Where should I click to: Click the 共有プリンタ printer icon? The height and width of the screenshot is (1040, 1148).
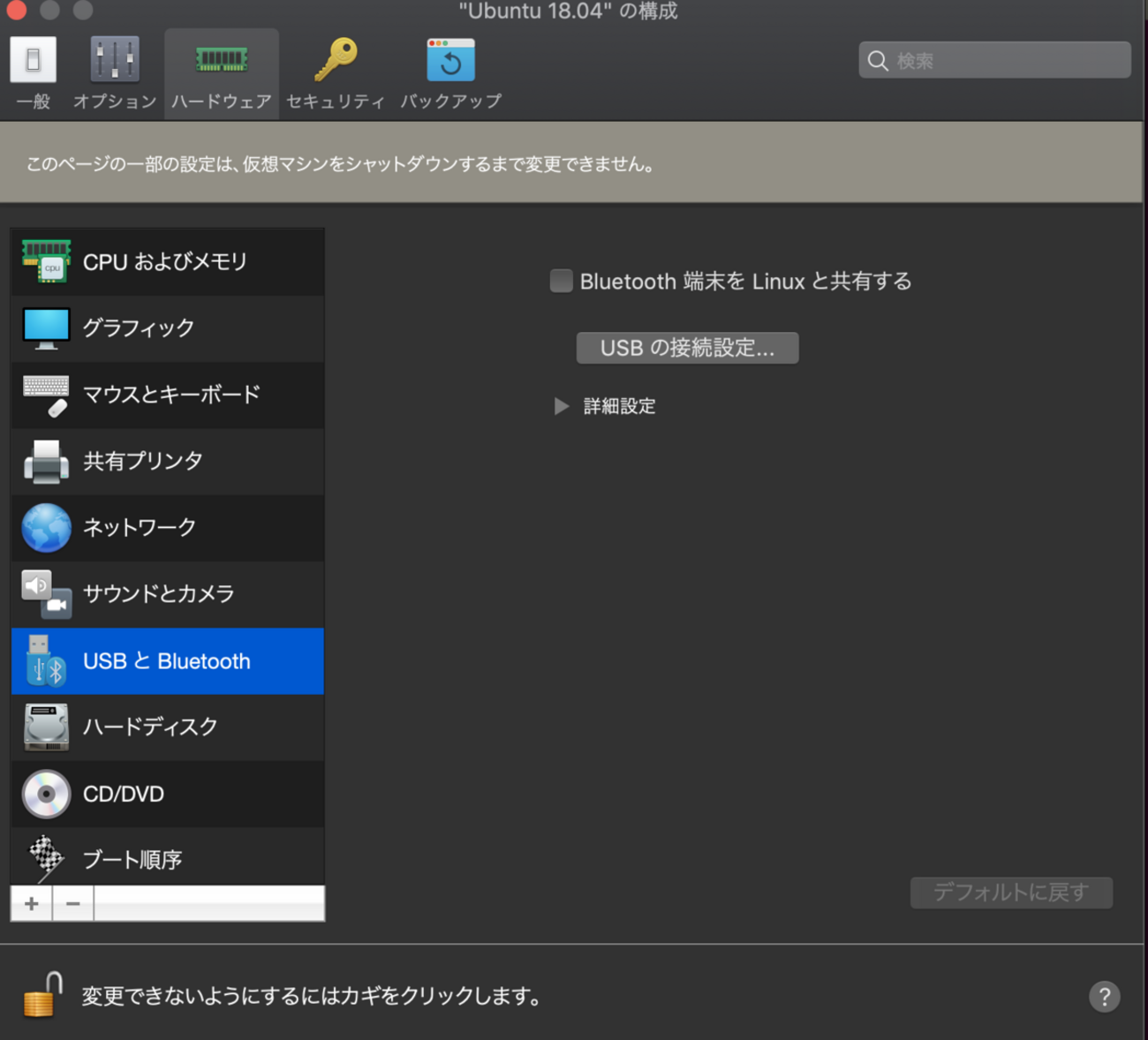[46, 461]
